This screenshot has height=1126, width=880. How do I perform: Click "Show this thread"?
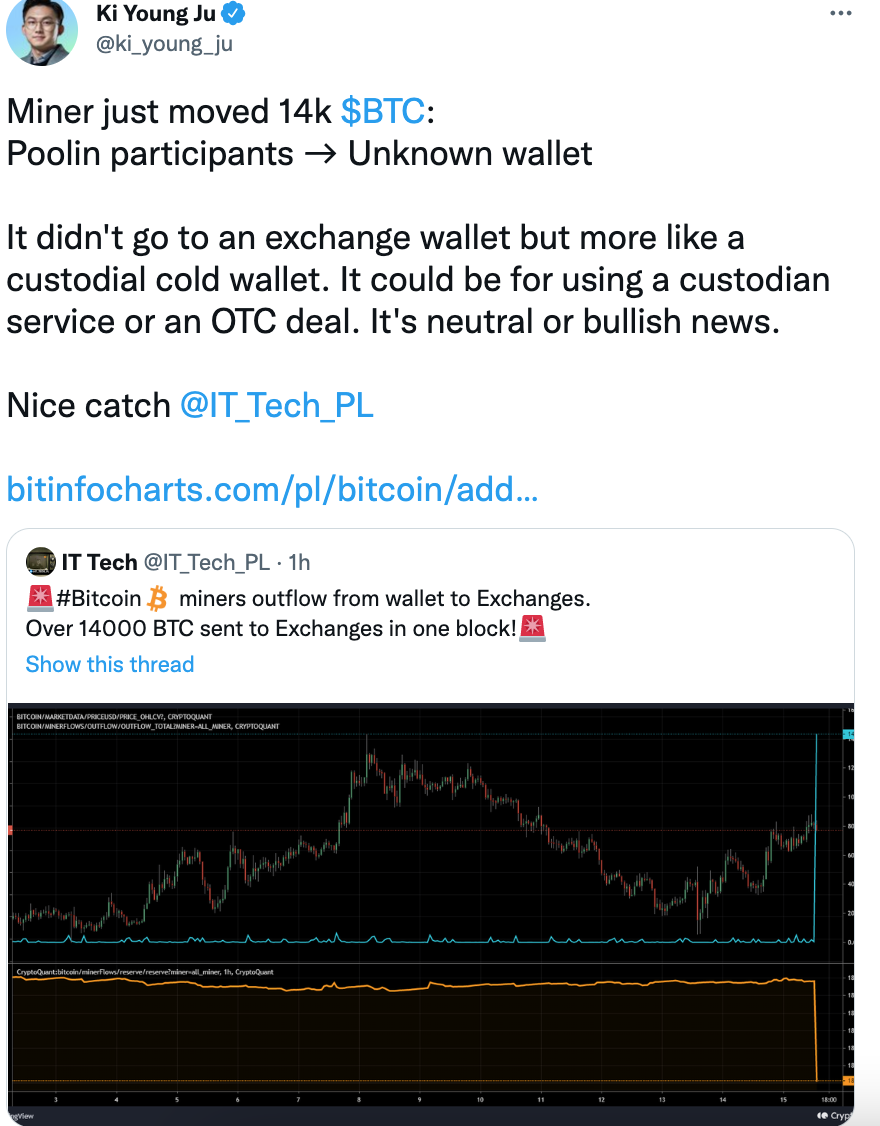pyautogui.click(x=110, y=664)
